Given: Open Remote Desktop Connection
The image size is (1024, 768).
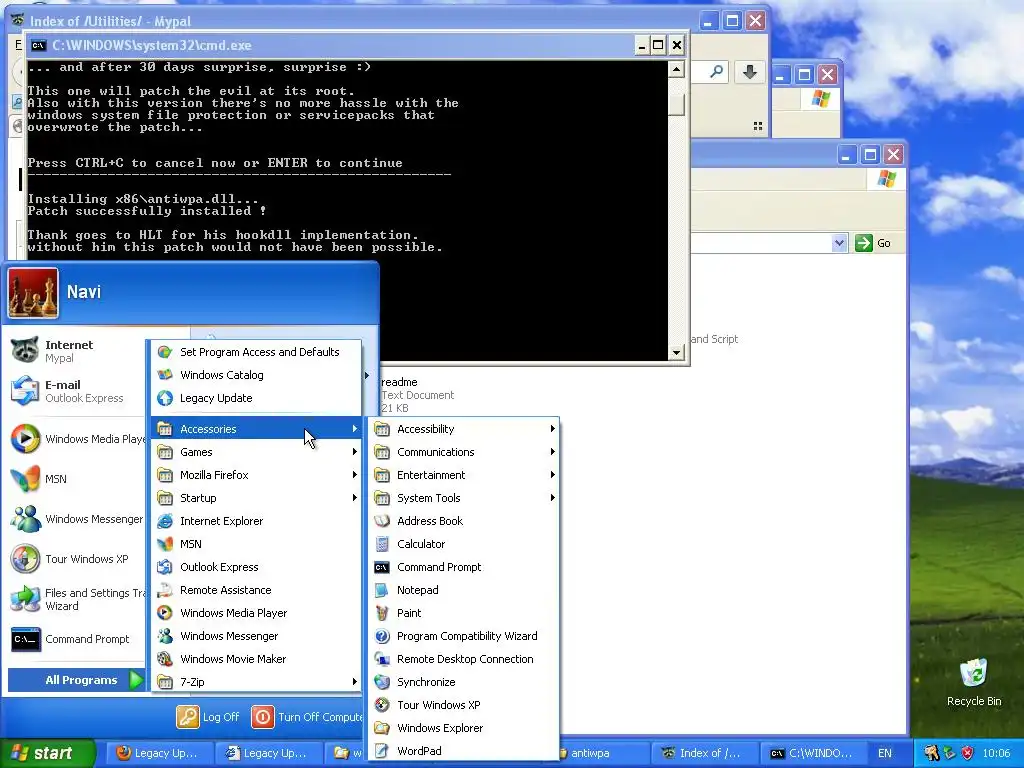Looking at the screenshot, I should (464, 659).
